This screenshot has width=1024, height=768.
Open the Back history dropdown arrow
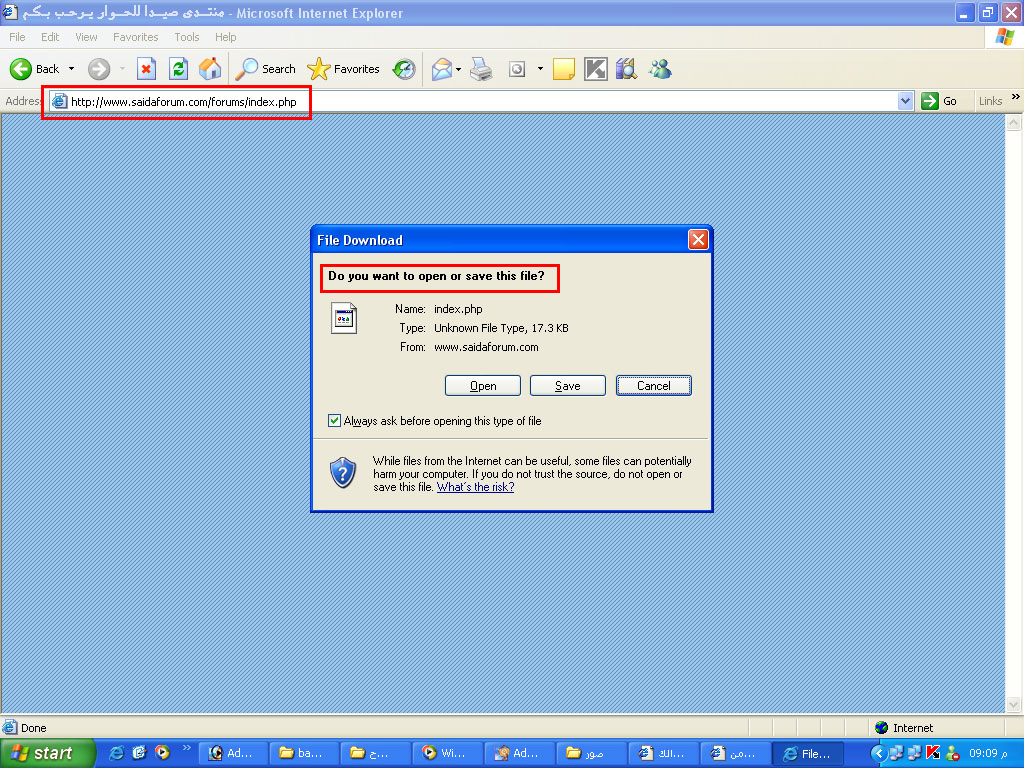(x=71, y=69)
